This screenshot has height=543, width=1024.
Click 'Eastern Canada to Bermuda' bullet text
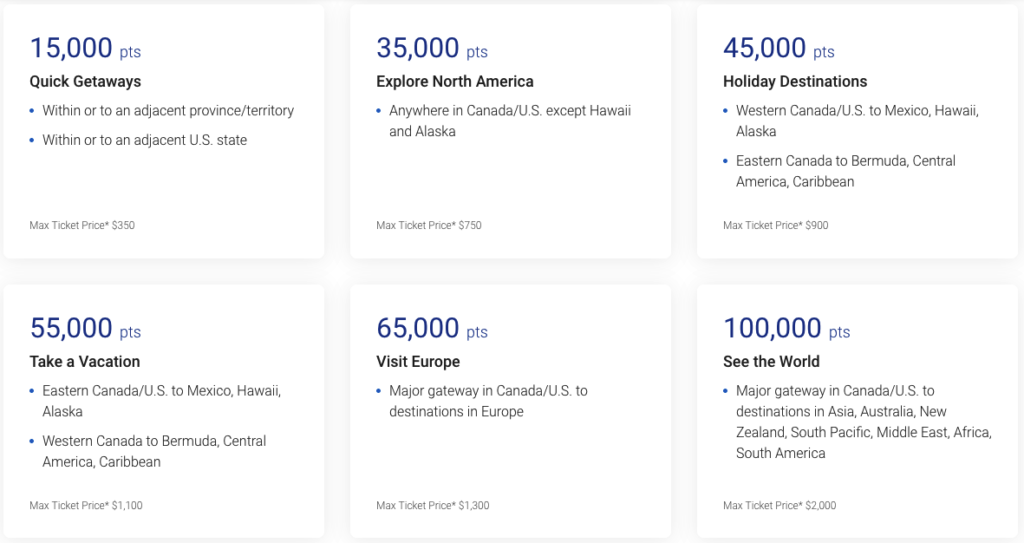click(846, 171)
